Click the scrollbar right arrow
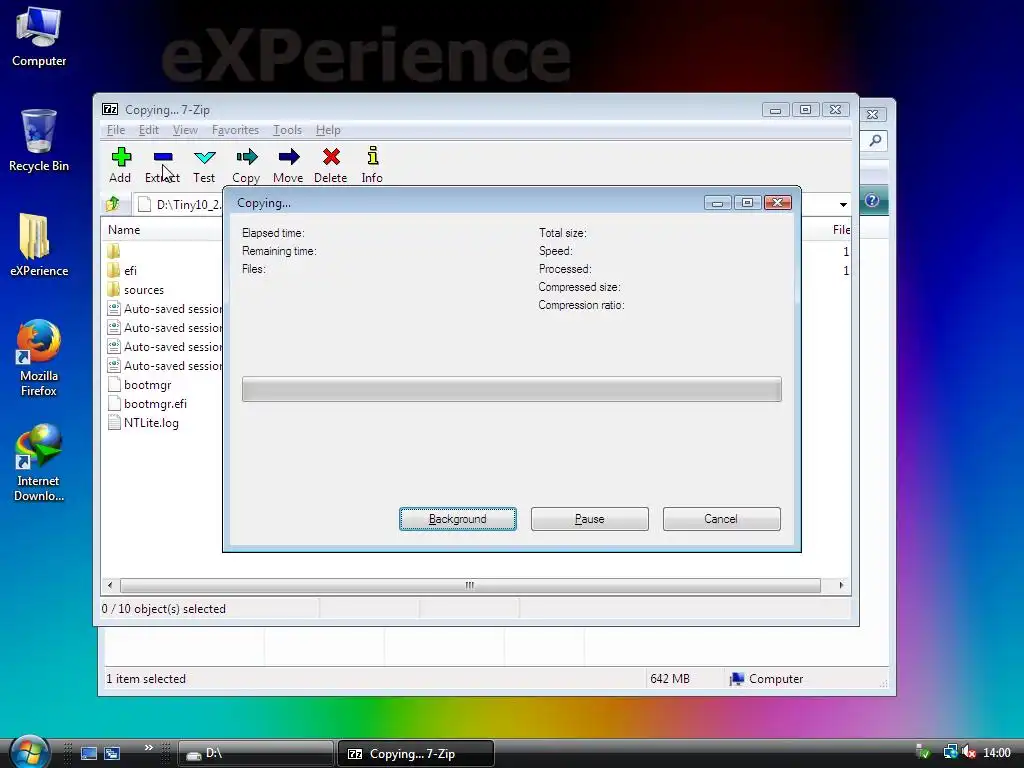 point(841,585)
